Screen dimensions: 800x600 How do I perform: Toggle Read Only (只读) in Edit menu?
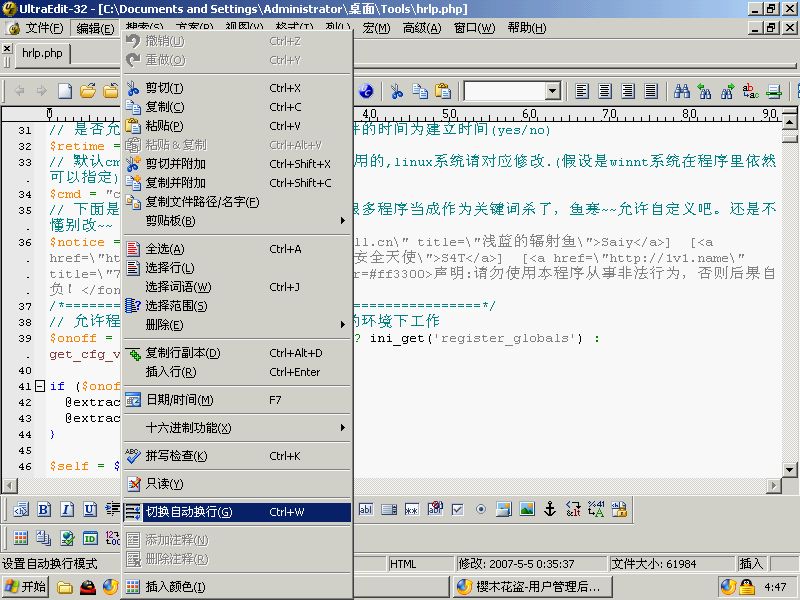(164, 484)
